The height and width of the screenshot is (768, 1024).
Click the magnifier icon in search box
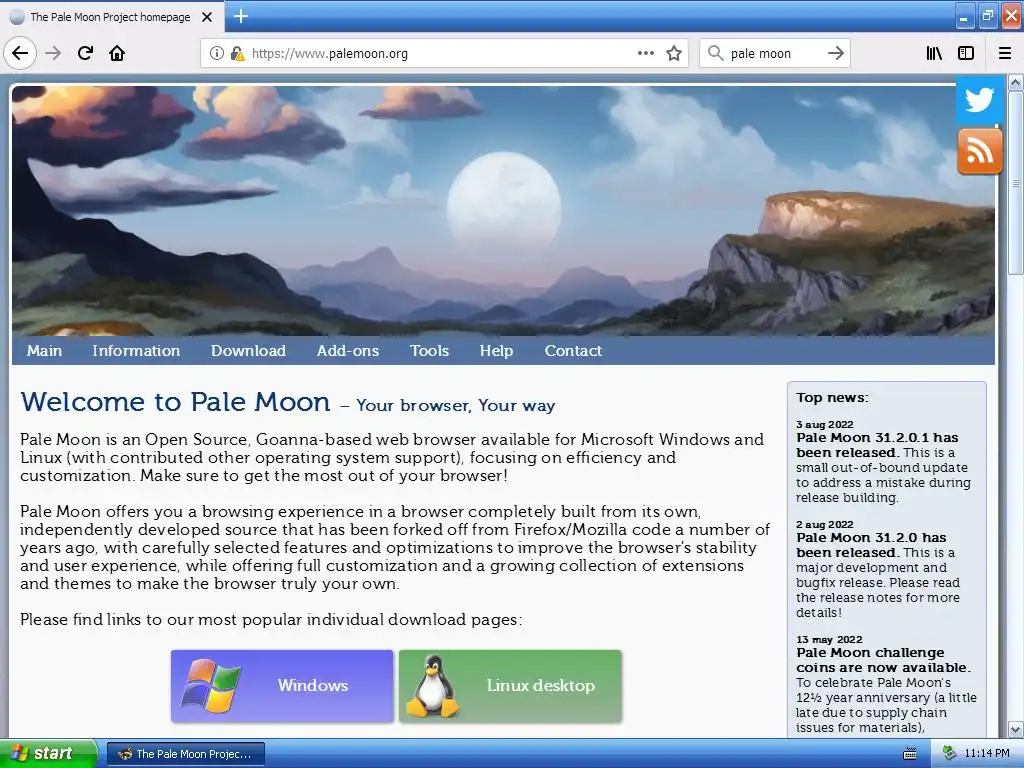click(x=716, y=53)
